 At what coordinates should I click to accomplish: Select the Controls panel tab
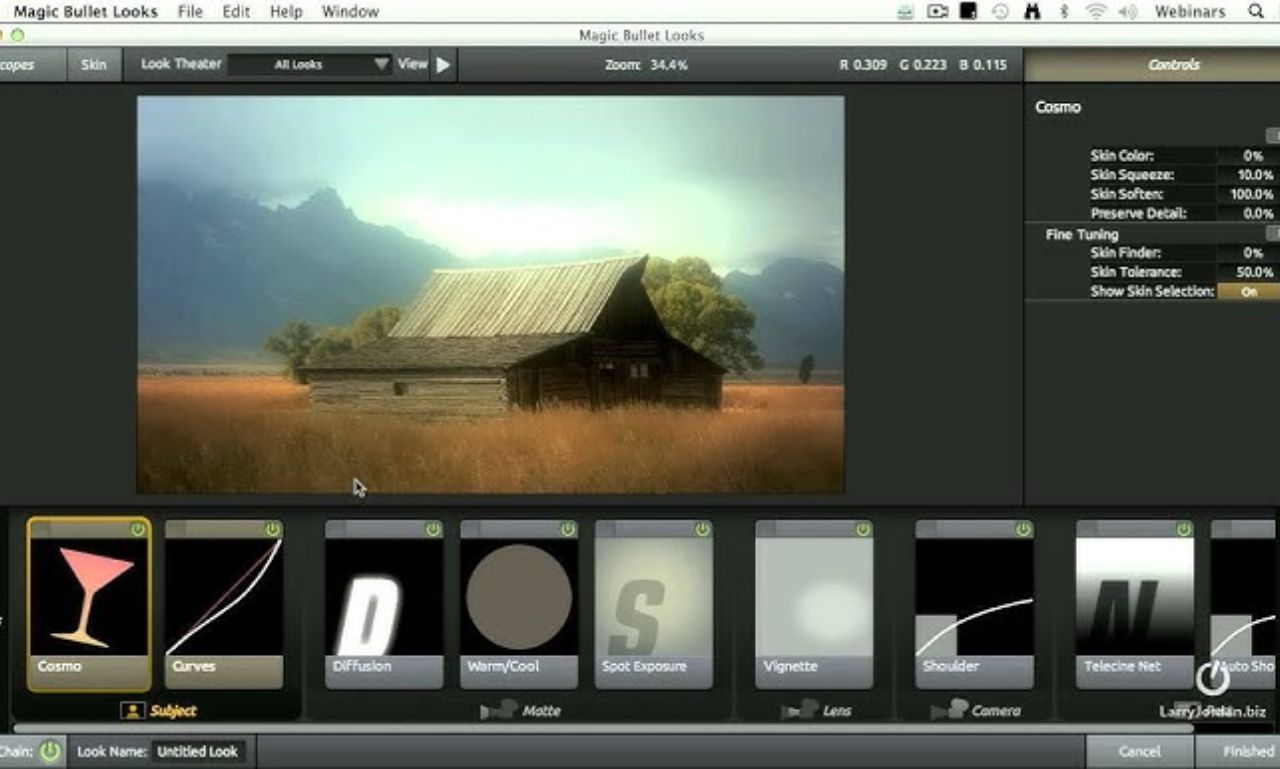pyautogui.click(x=1152, y=64)
